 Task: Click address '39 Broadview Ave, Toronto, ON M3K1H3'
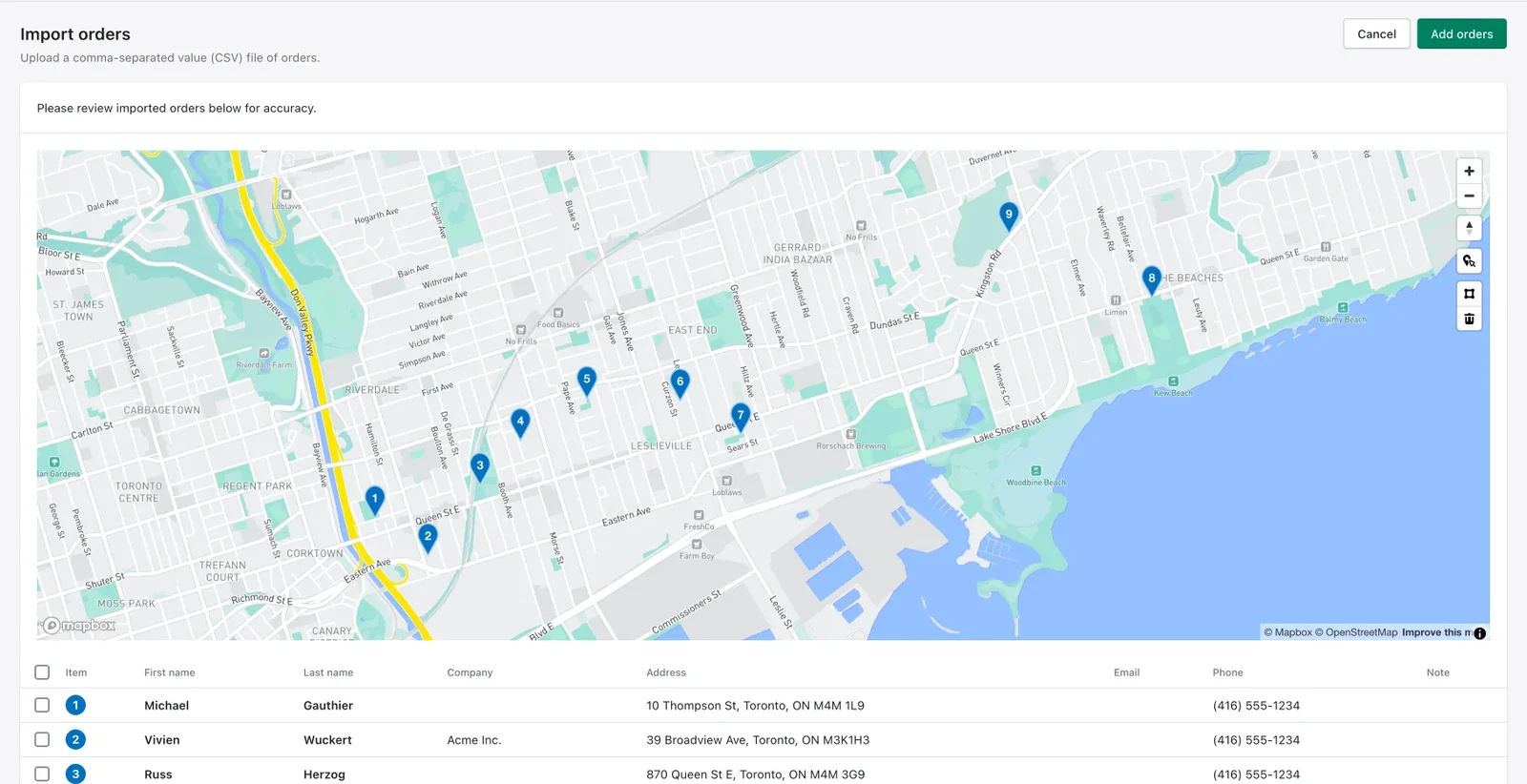[758, 740]
